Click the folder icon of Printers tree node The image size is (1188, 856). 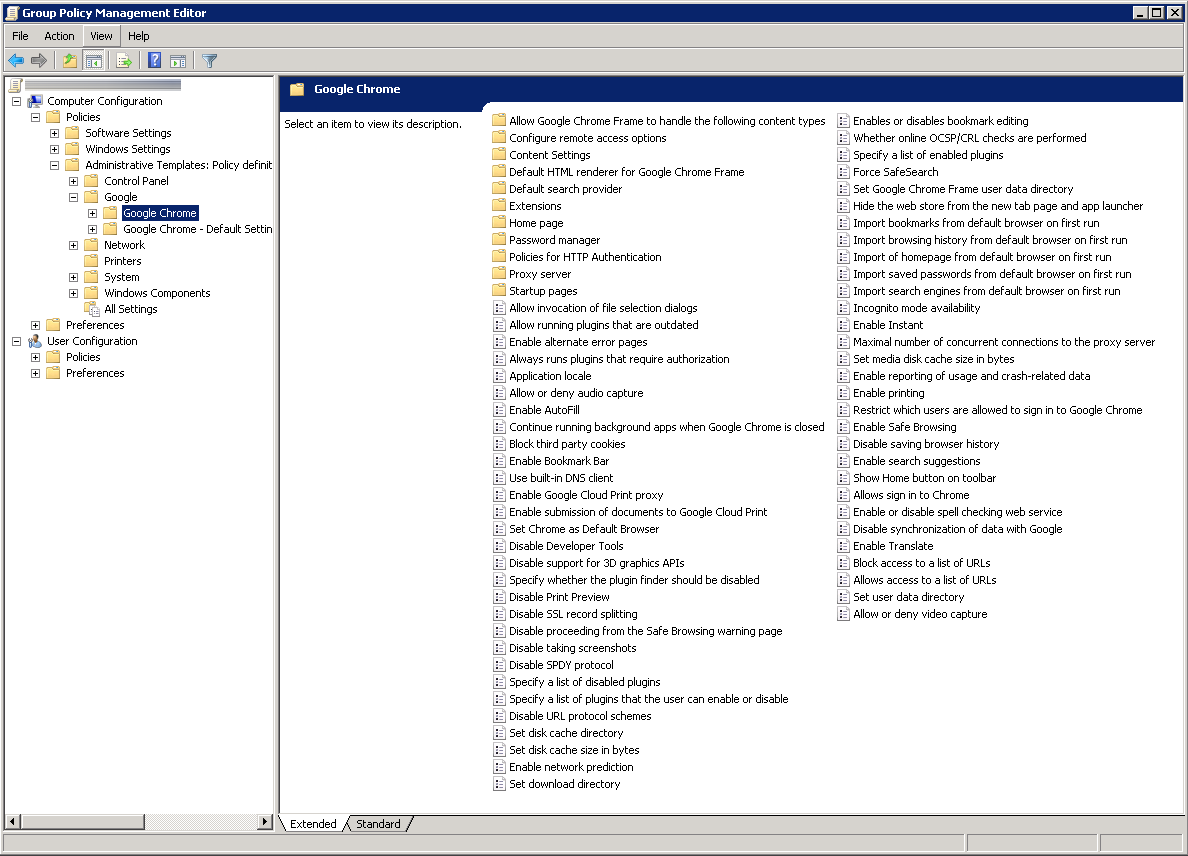[92, 261]
